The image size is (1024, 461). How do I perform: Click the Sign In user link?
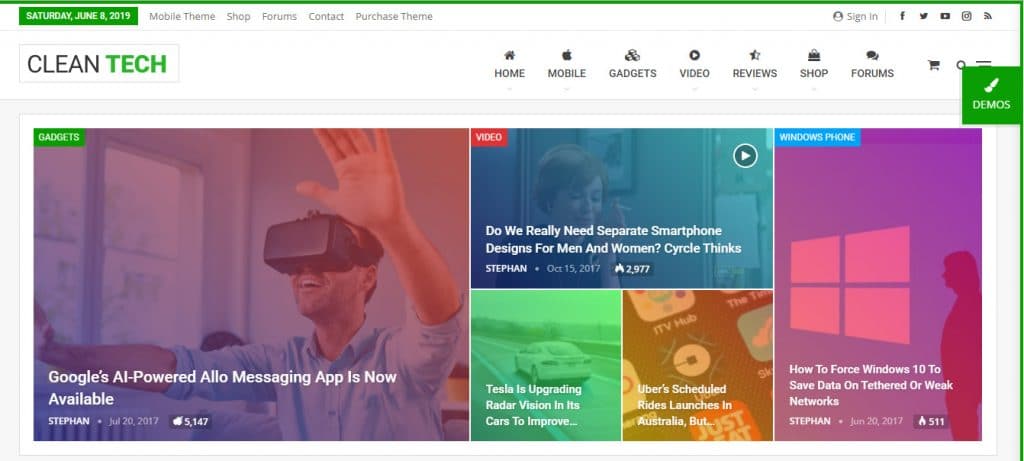856,16
